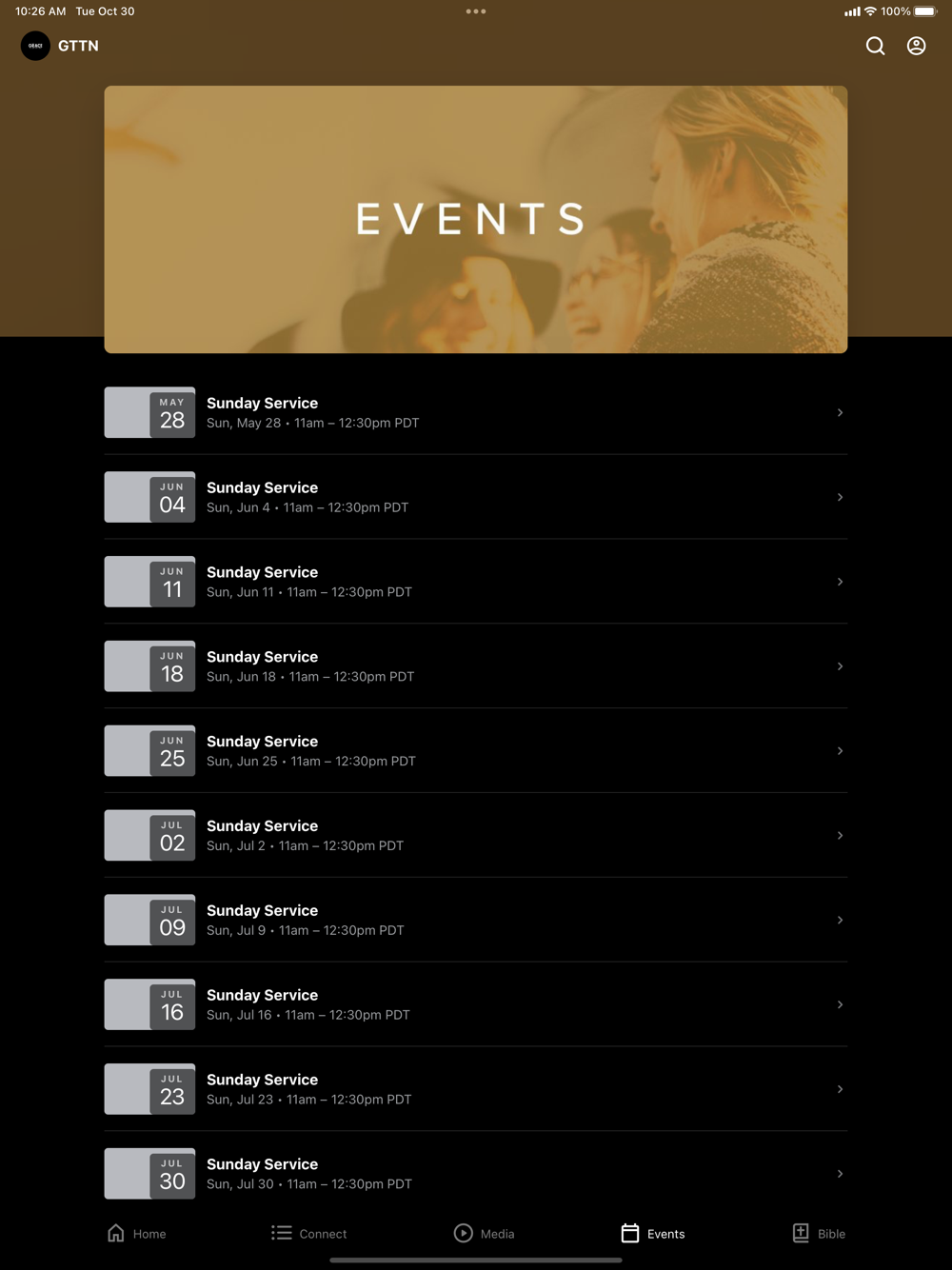
Task: Tap the EVENTS banner image
Action: click(x=476, y=220)
